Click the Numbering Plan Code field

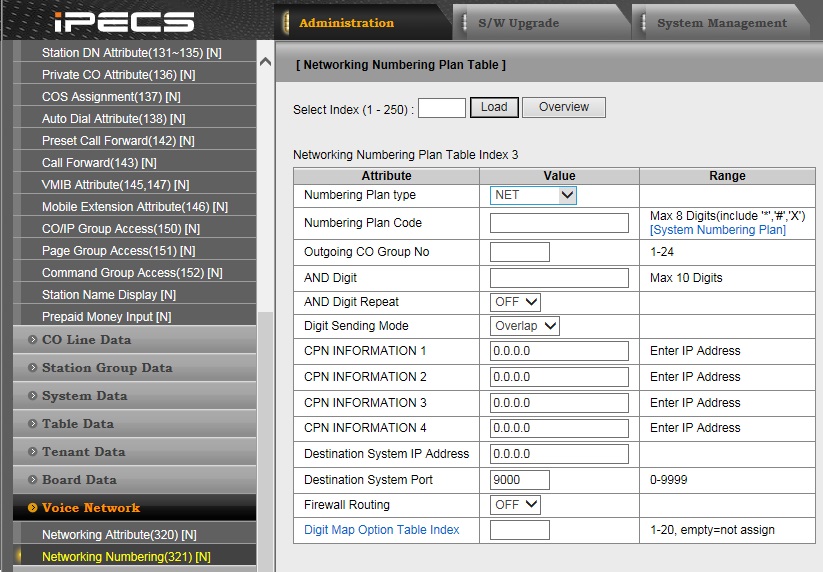coord(559,223)
